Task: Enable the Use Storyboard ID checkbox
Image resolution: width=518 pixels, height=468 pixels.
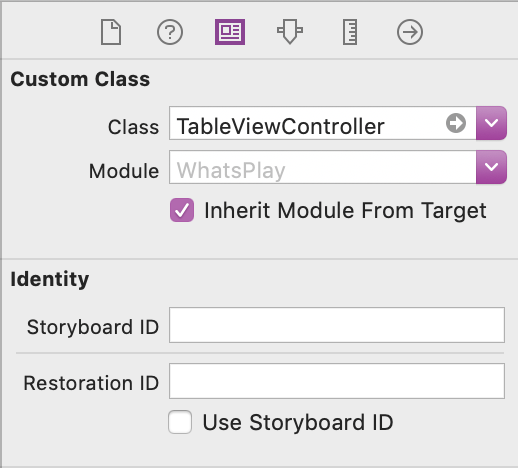Action: [x=180, y=422]
